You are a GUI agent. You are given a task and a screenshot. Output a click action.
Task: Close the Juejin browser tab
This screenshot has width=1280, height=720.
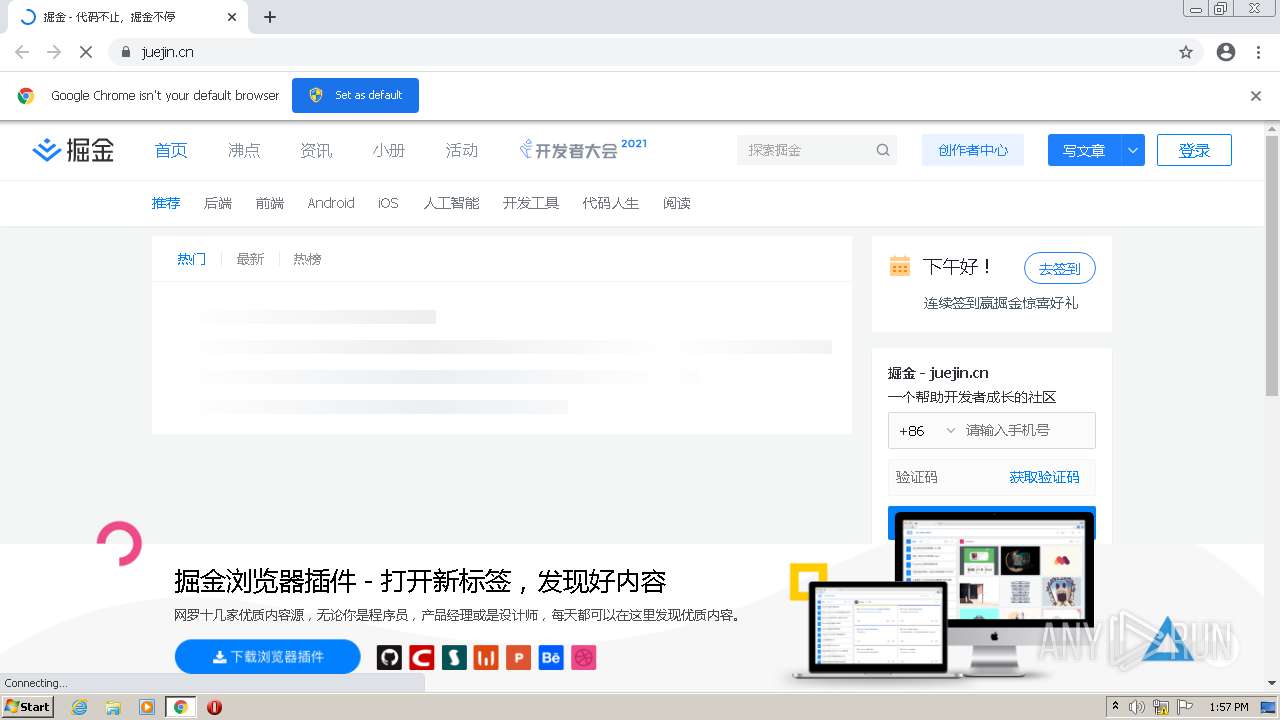[232, 17]
